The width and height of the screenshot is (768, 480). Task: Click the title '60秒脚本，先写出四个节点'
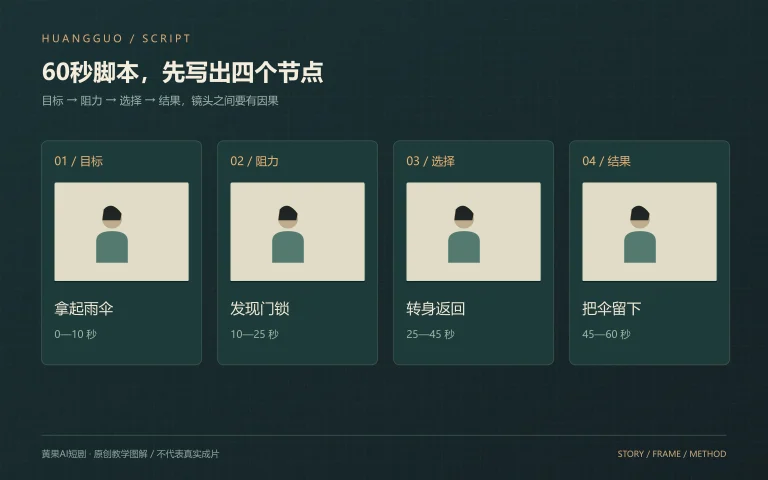coord(183,72)
